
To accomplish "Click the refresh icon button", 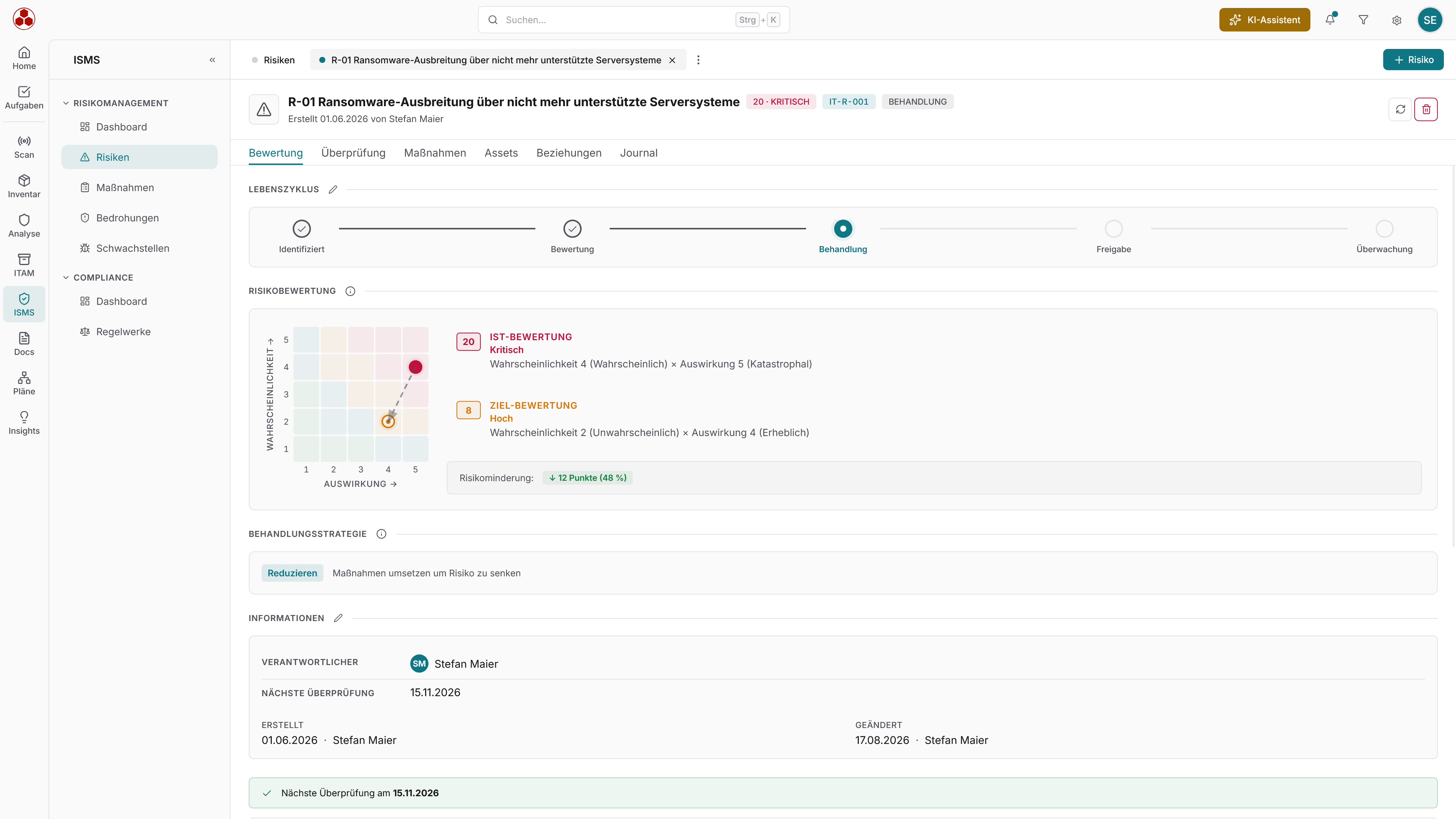I will pyautogui.click(x=1400, y=109).
